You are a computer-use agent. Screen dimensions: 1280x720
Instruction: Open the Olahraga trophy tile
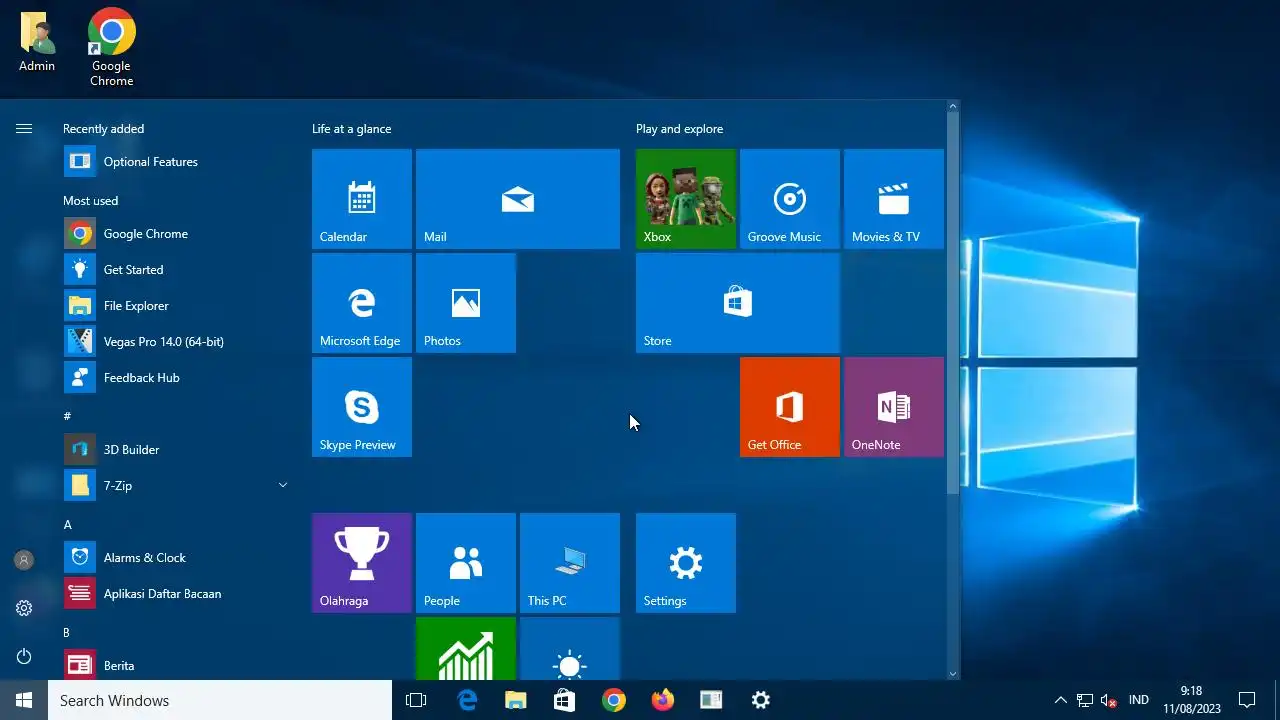coord(362,563)
